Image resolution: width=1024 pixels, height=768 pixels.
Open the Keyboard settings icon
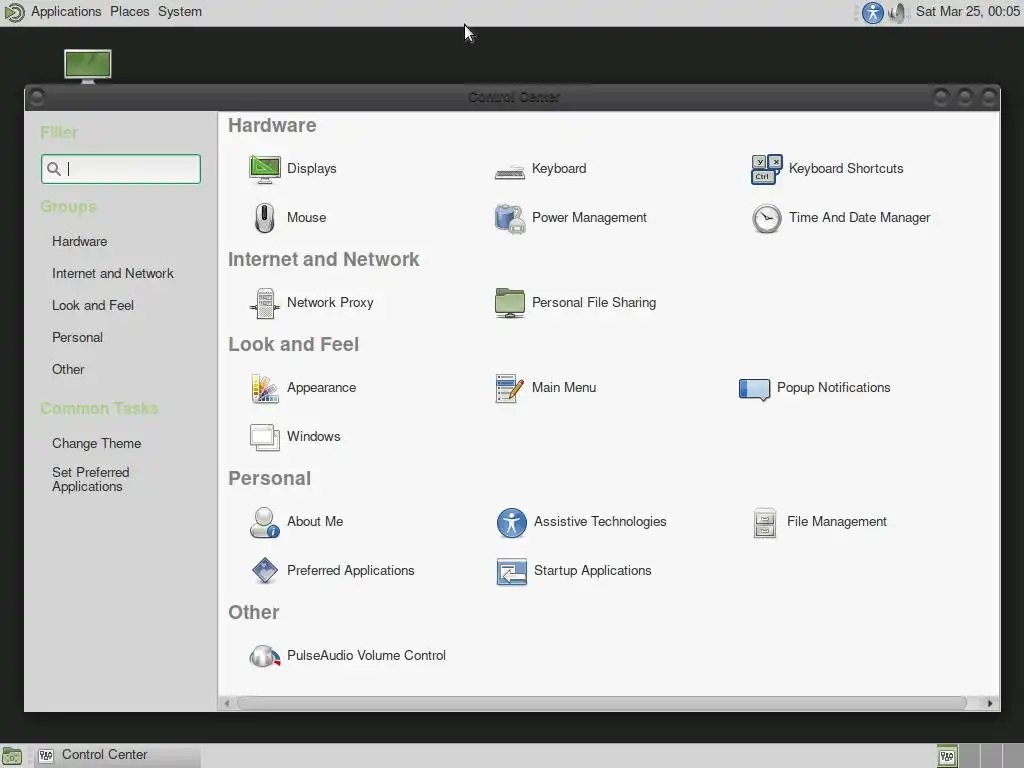(x=509, y=172)
